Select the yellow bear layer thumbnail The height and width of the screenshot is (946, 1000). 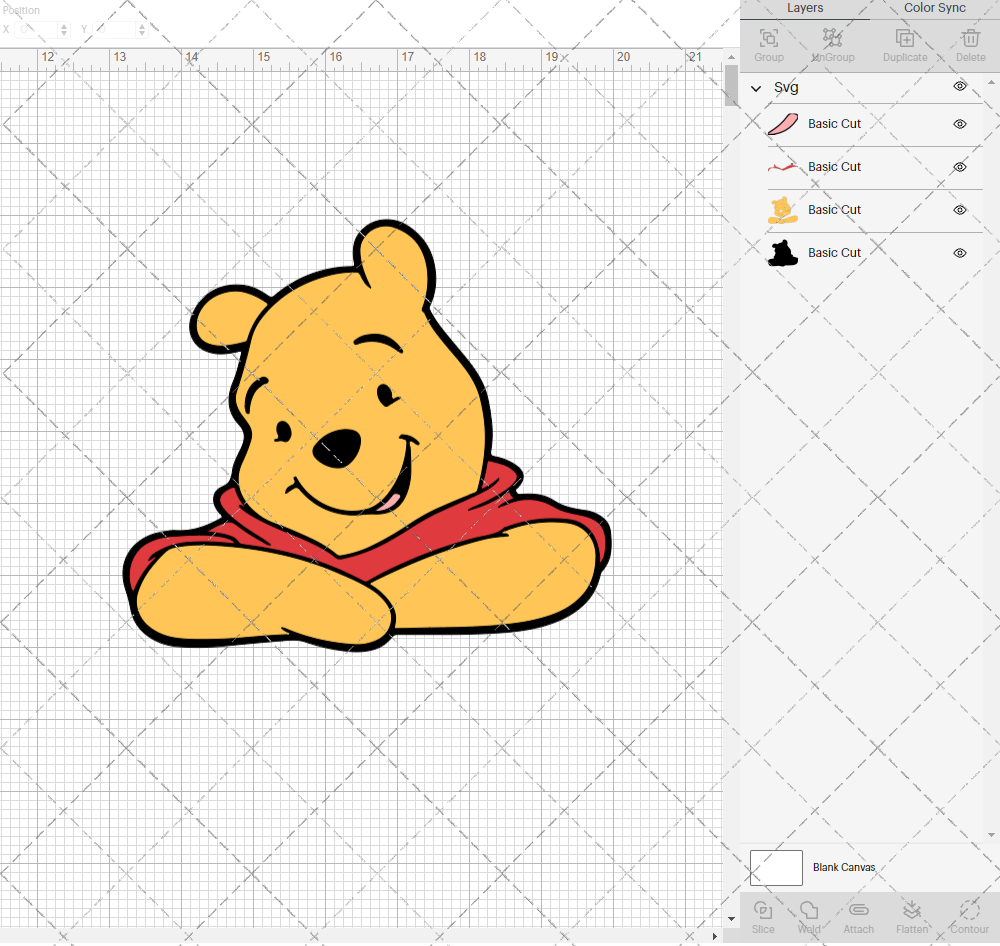pyautogui.click(x=783, y=210)
